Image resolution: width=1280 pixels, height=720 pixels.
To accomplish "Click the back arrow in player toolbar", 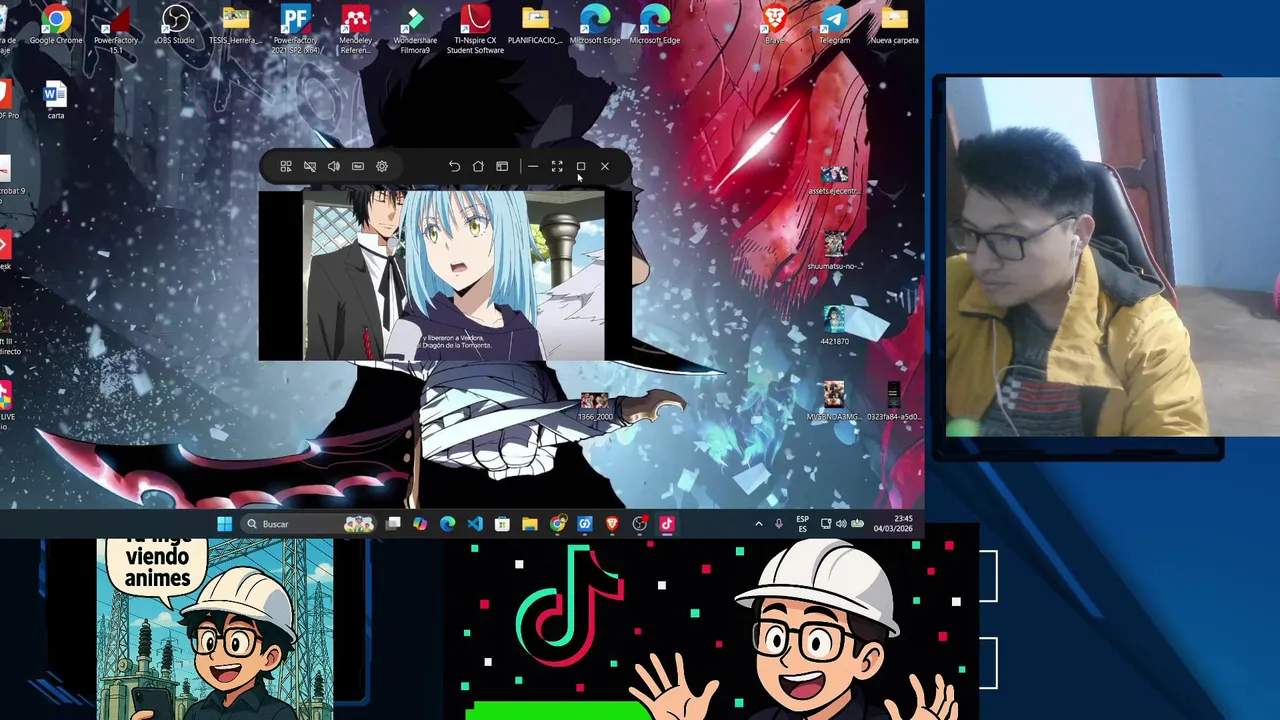I will (454, 167).
